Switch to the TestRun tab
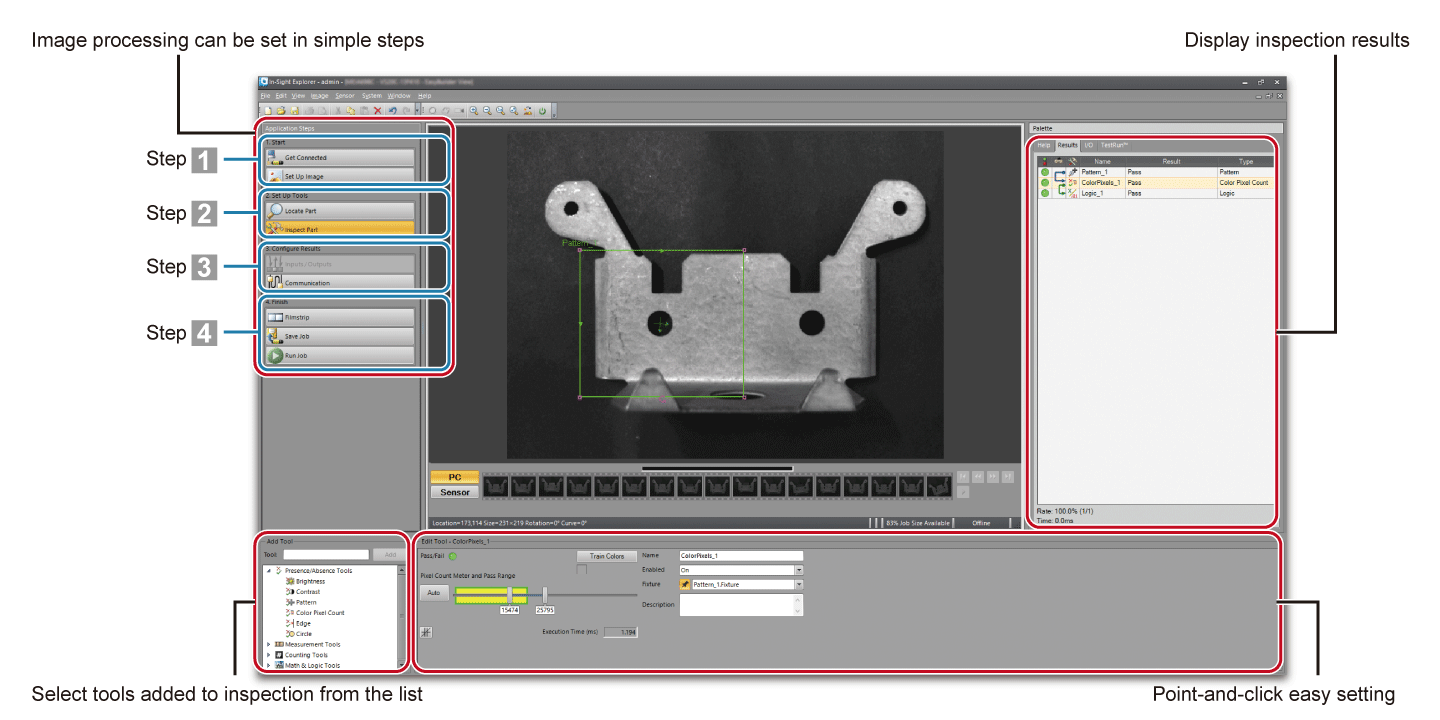1440x720 pixels. [1114, 145]
